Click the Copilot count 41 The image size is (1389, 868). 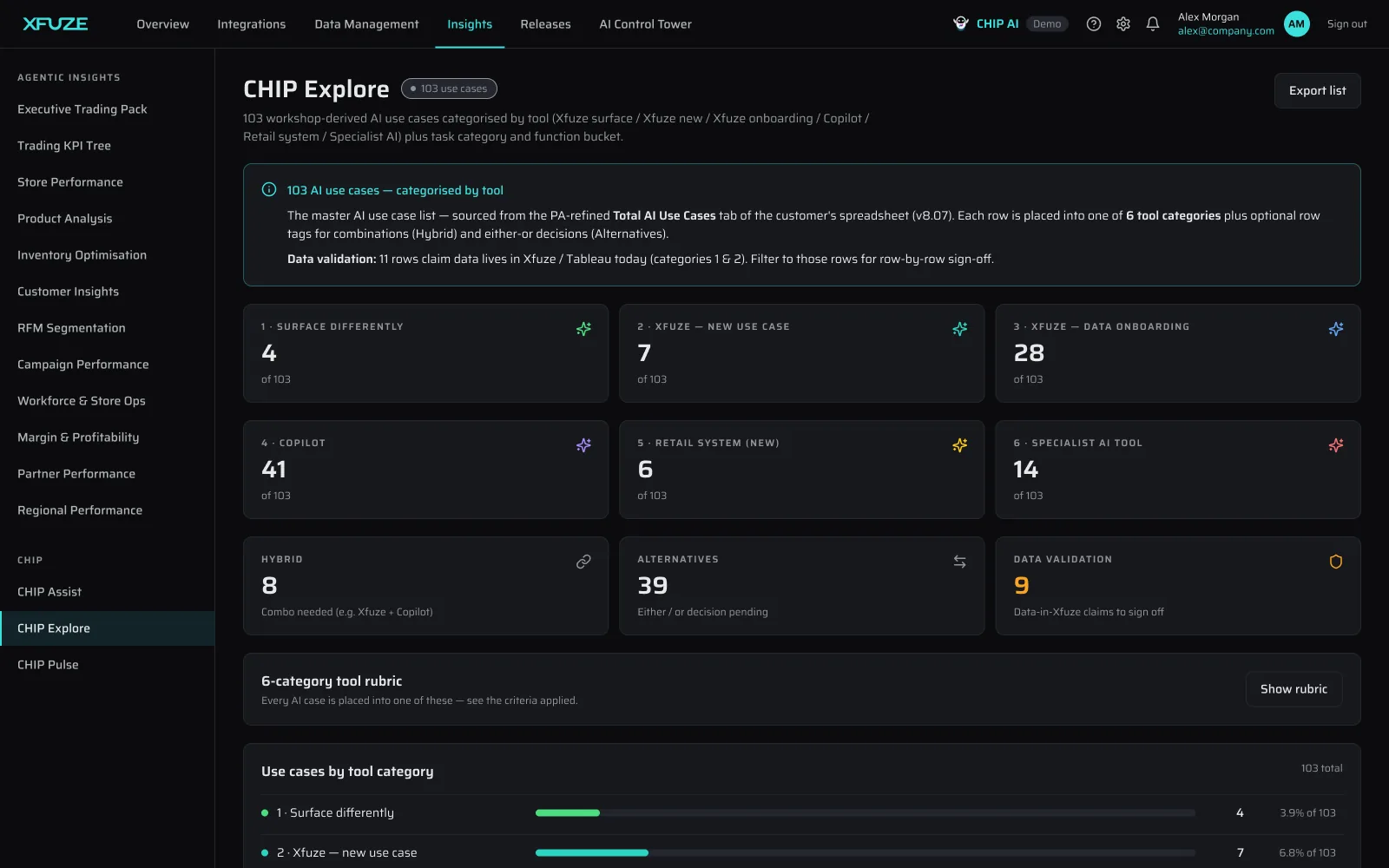coord(273,470)
